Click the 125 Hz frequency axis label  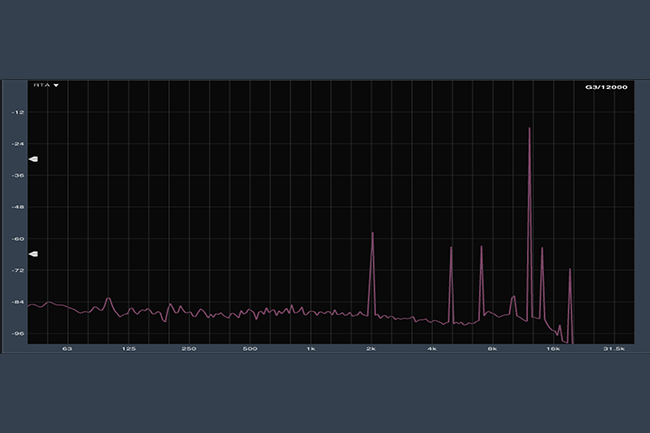[128, 349]
